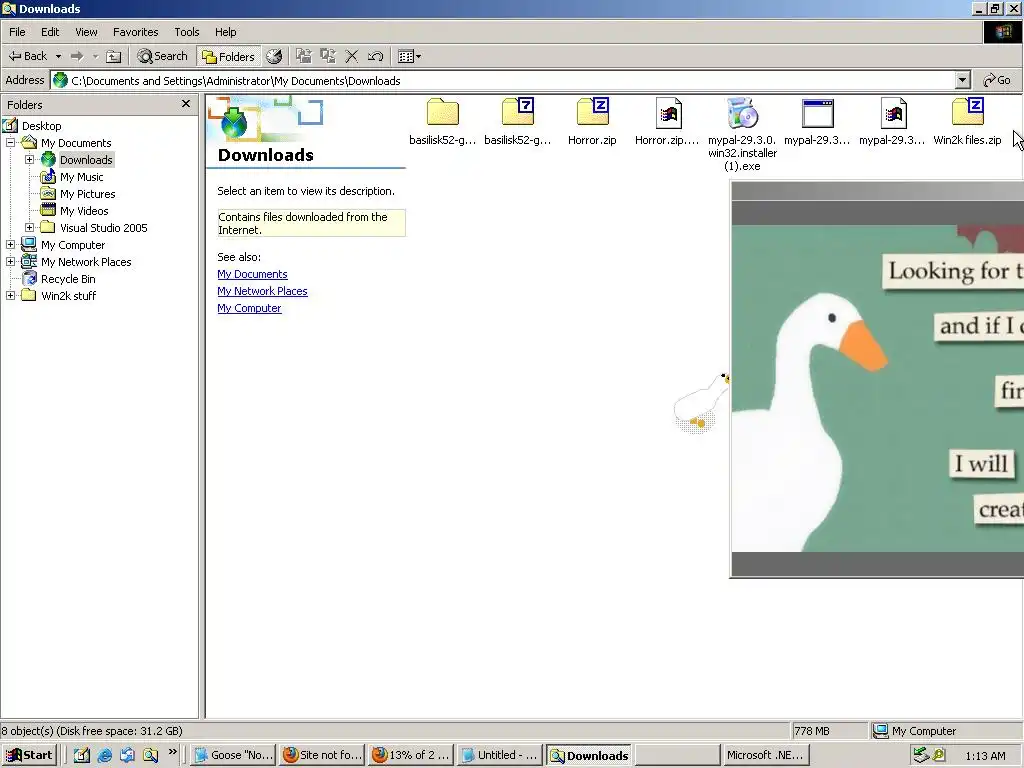The image size is (1024, 768).
Task: Expand the Visual Studio 2005 node
Action: coord(29,227)
